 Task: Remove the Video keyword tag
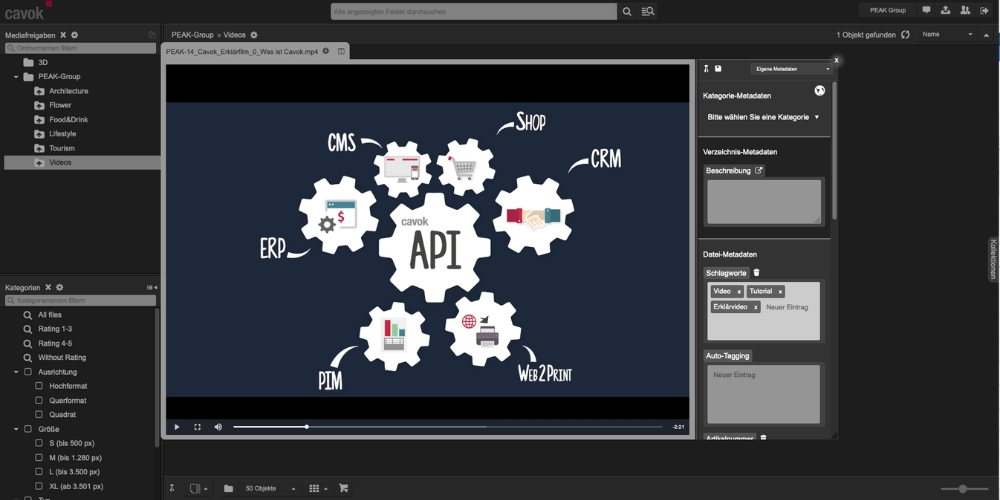739,291
